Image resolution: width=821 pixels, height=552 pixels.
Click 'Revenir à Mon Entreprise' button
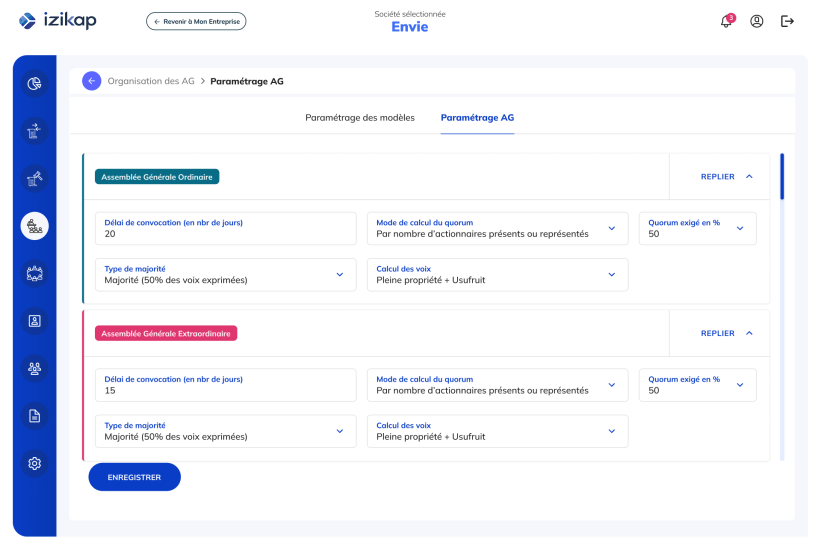click(196, 21)
